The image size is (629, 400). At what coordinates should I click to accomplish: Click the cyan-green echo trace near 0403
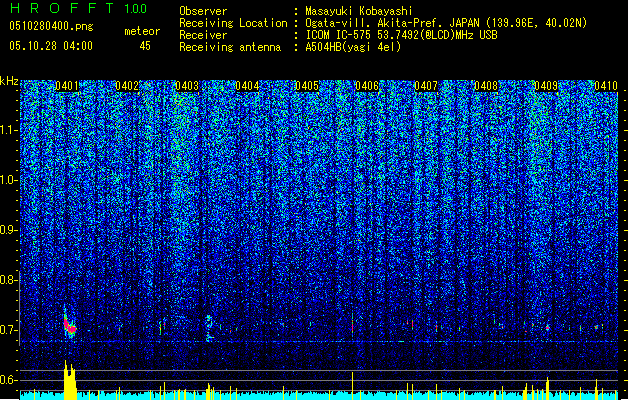[209, 328]
